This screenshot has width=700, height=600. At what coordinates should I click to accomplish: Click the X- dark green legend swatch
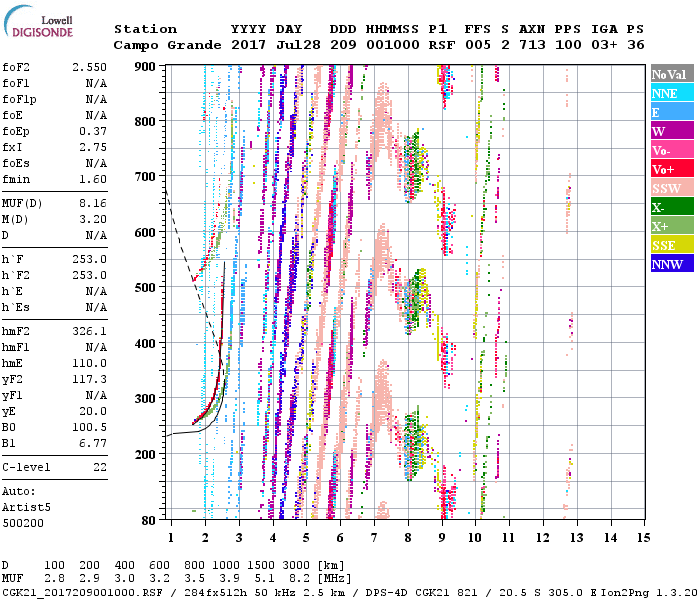[672, 207]
